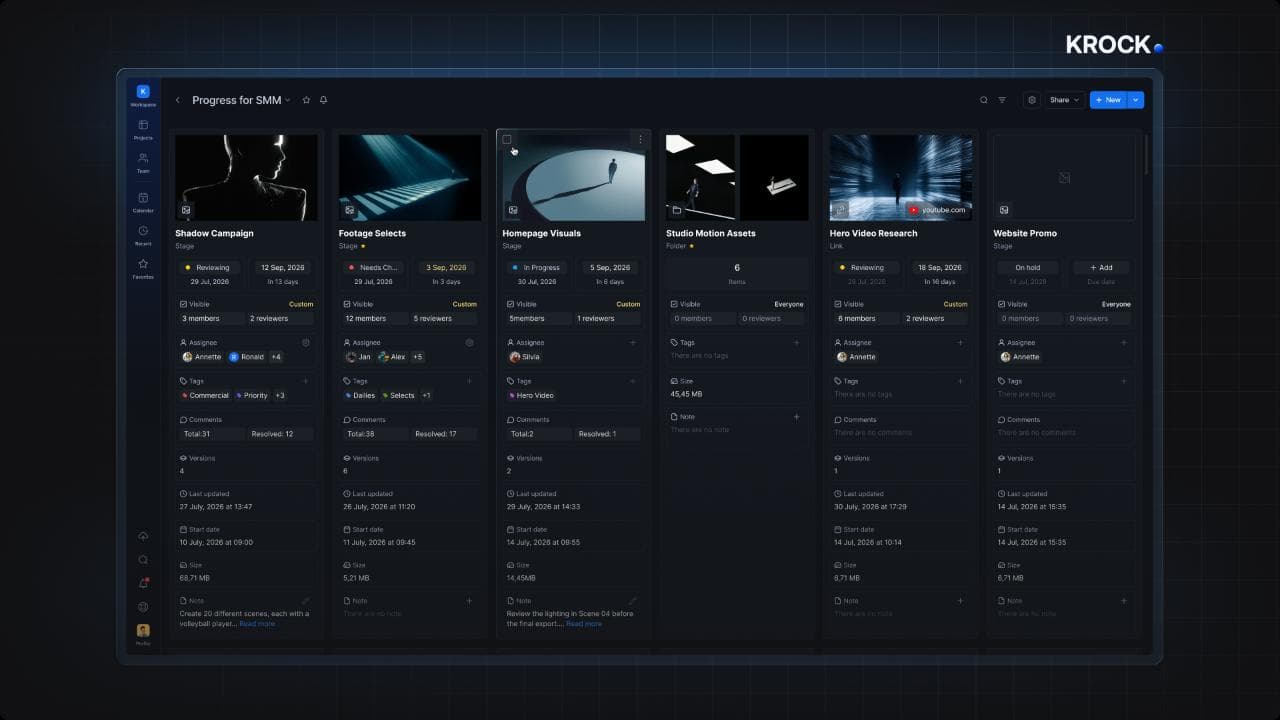
Task: Toggle Visible checkbox on Studio Motion Assets card
Action: (674, 304)
